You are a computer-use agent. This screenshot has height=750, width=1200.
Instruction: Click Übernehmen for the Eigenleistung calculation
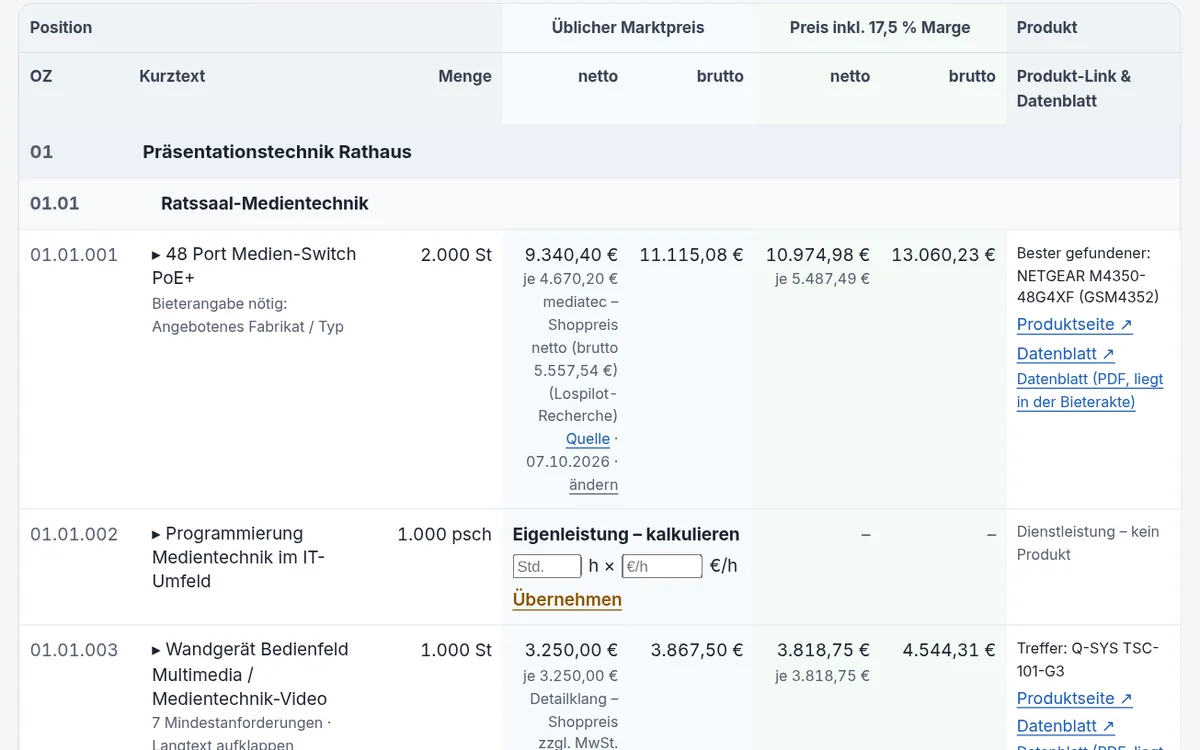coord(567,599)
